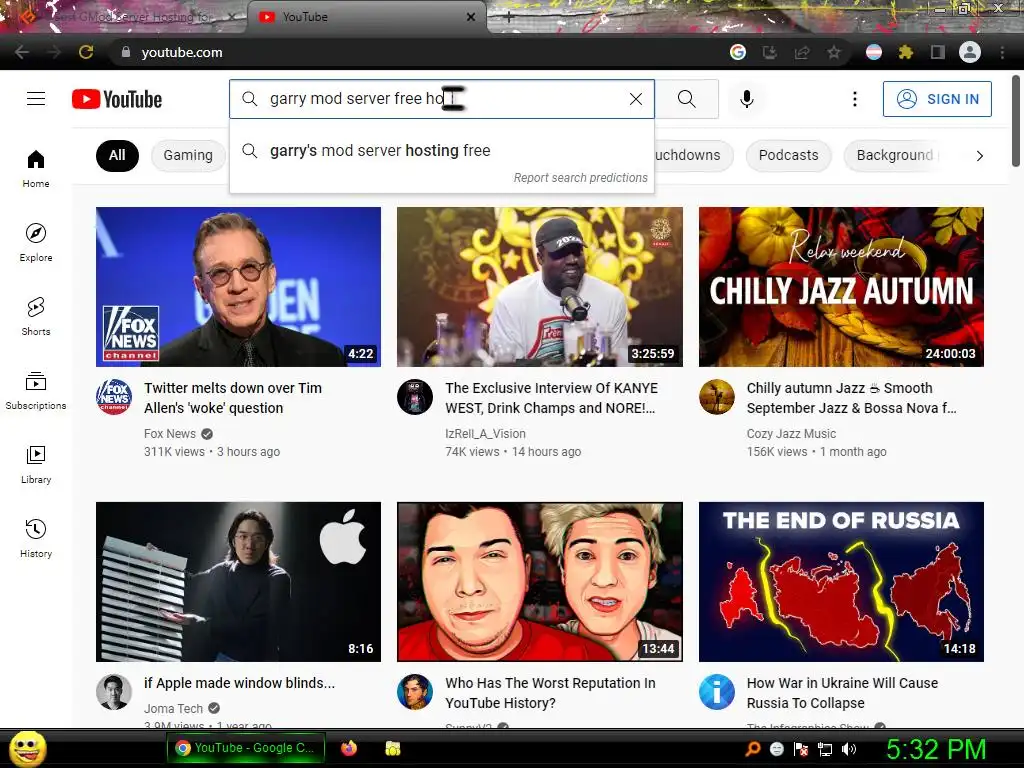Viewport: 1024px width, 768px height.
Task: Click the browser back arrow
Action: coord(22,52)
